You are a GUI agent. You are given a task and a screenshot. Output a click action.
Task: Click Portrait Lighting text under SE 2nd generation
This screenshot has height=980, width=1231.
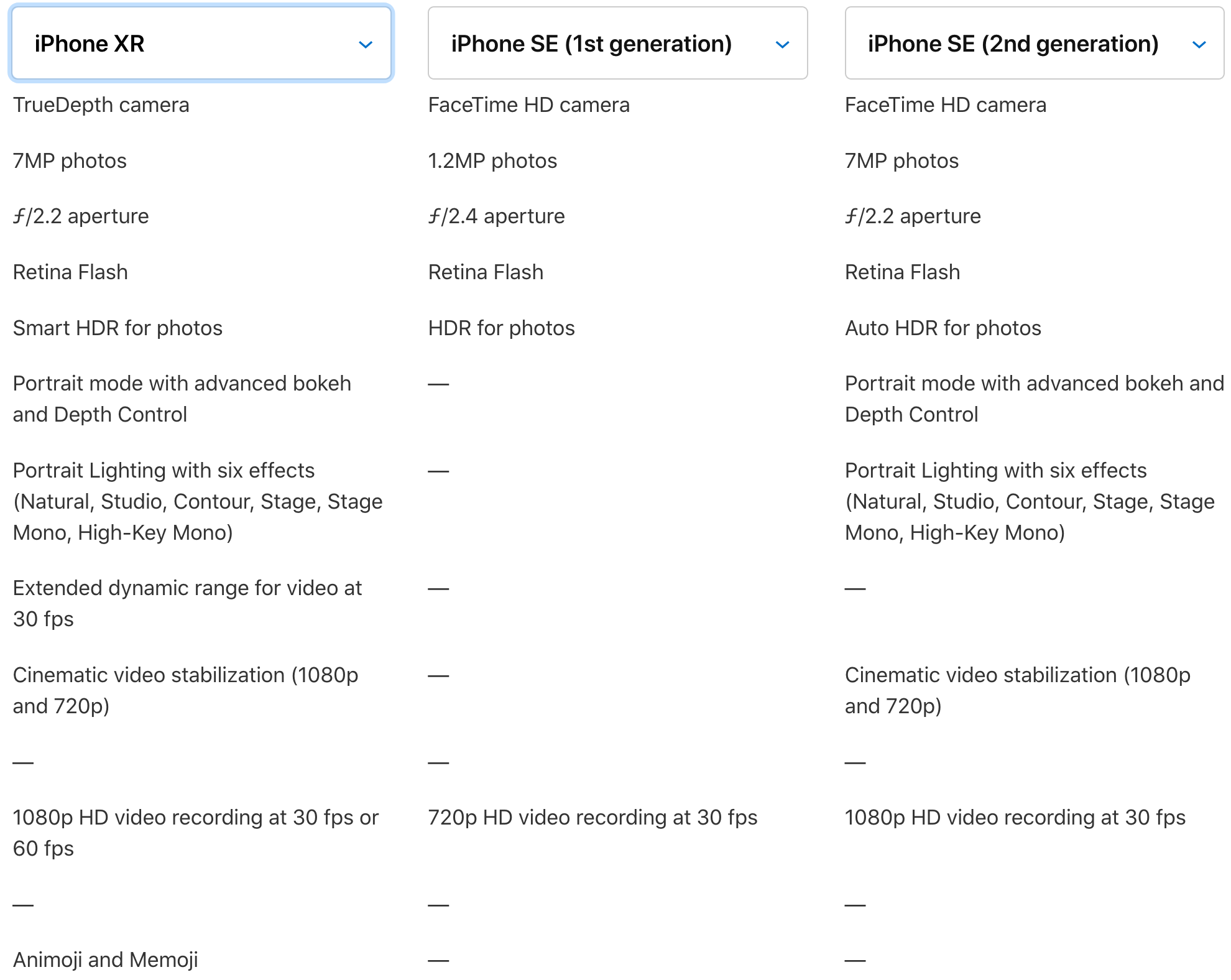1029,501
